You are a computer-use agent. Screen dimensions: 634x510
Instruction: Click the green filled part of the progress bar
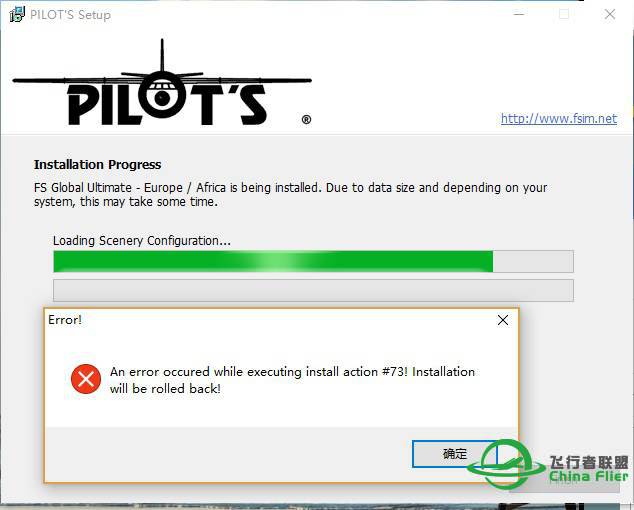coord(273,261)
